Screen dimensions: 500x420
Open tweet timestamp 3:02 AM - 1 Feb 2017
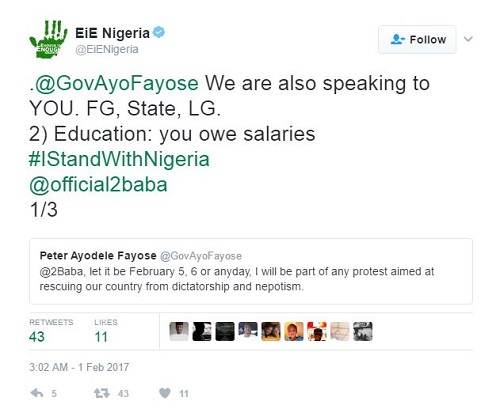(79, 367)
